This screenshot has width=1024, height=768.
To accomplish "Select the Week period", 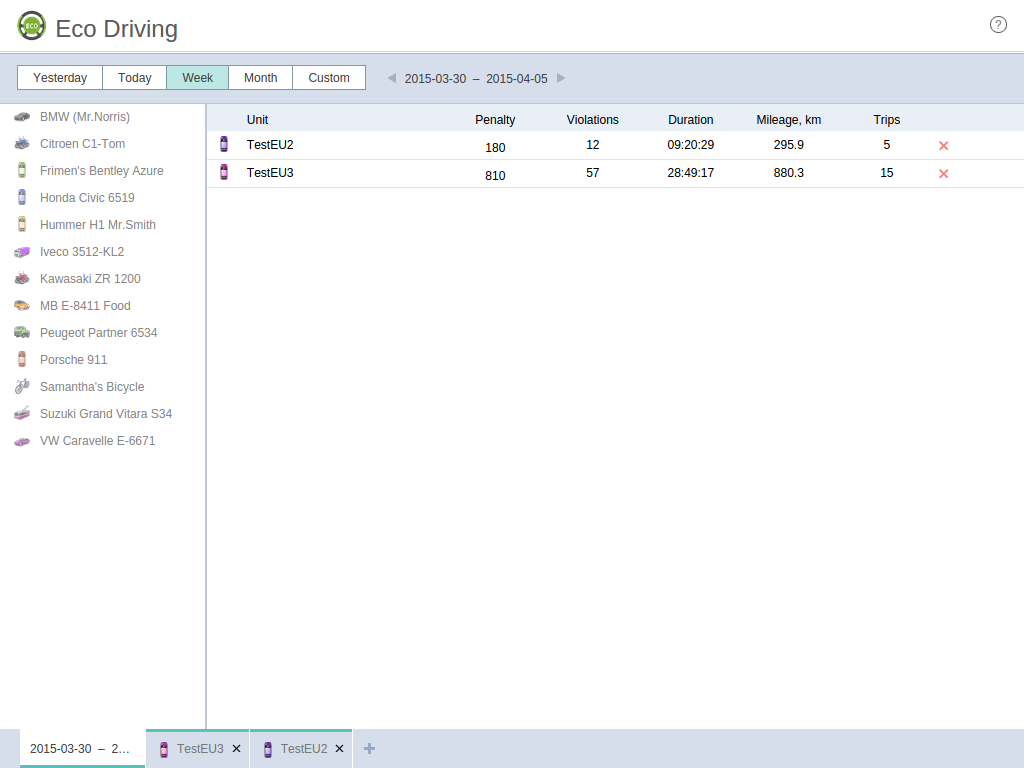I will (x=197, y=78).
